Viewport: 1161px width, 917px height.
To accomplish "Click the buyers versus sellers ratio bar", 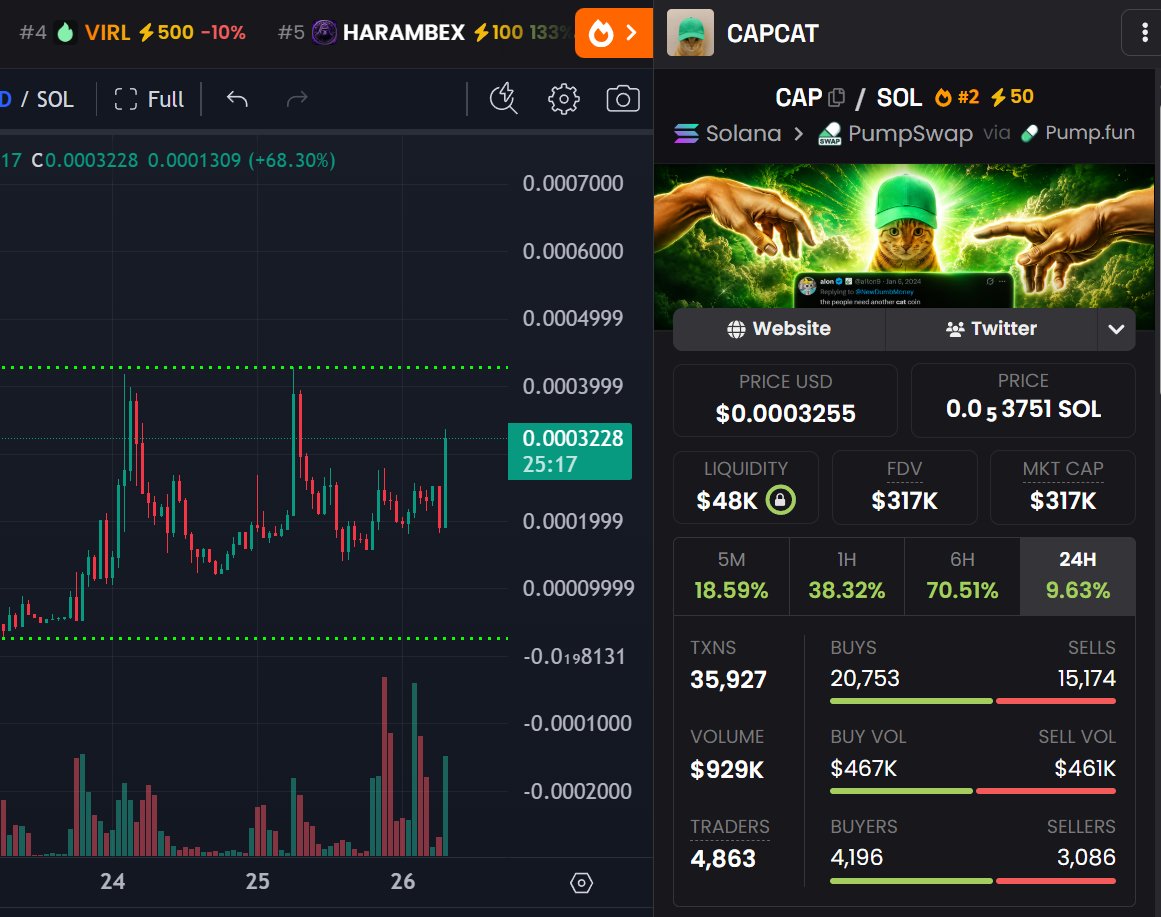I will (x=973, y=881).
